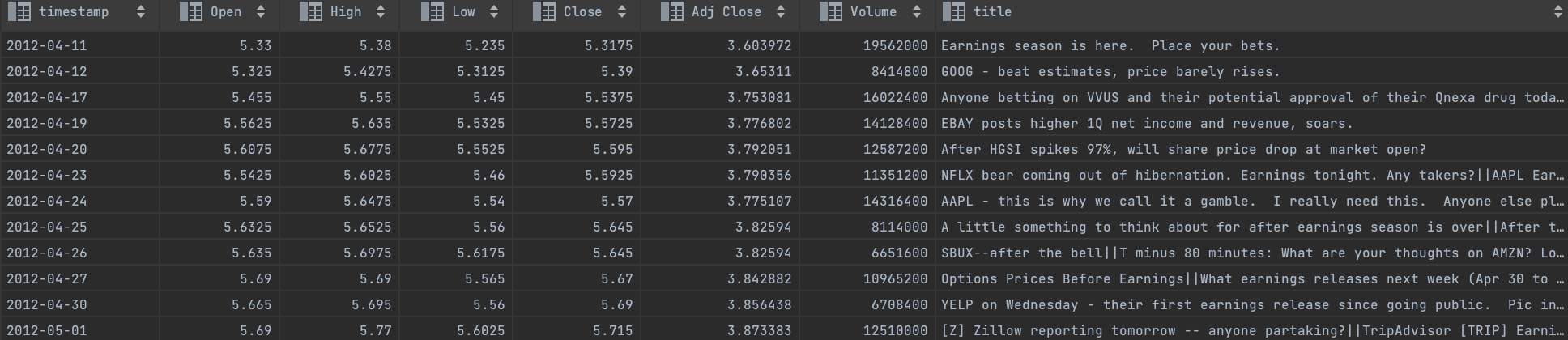Click Low value 5.45
The width and height of the screenshot is (1568, 340).
point(488,98)
